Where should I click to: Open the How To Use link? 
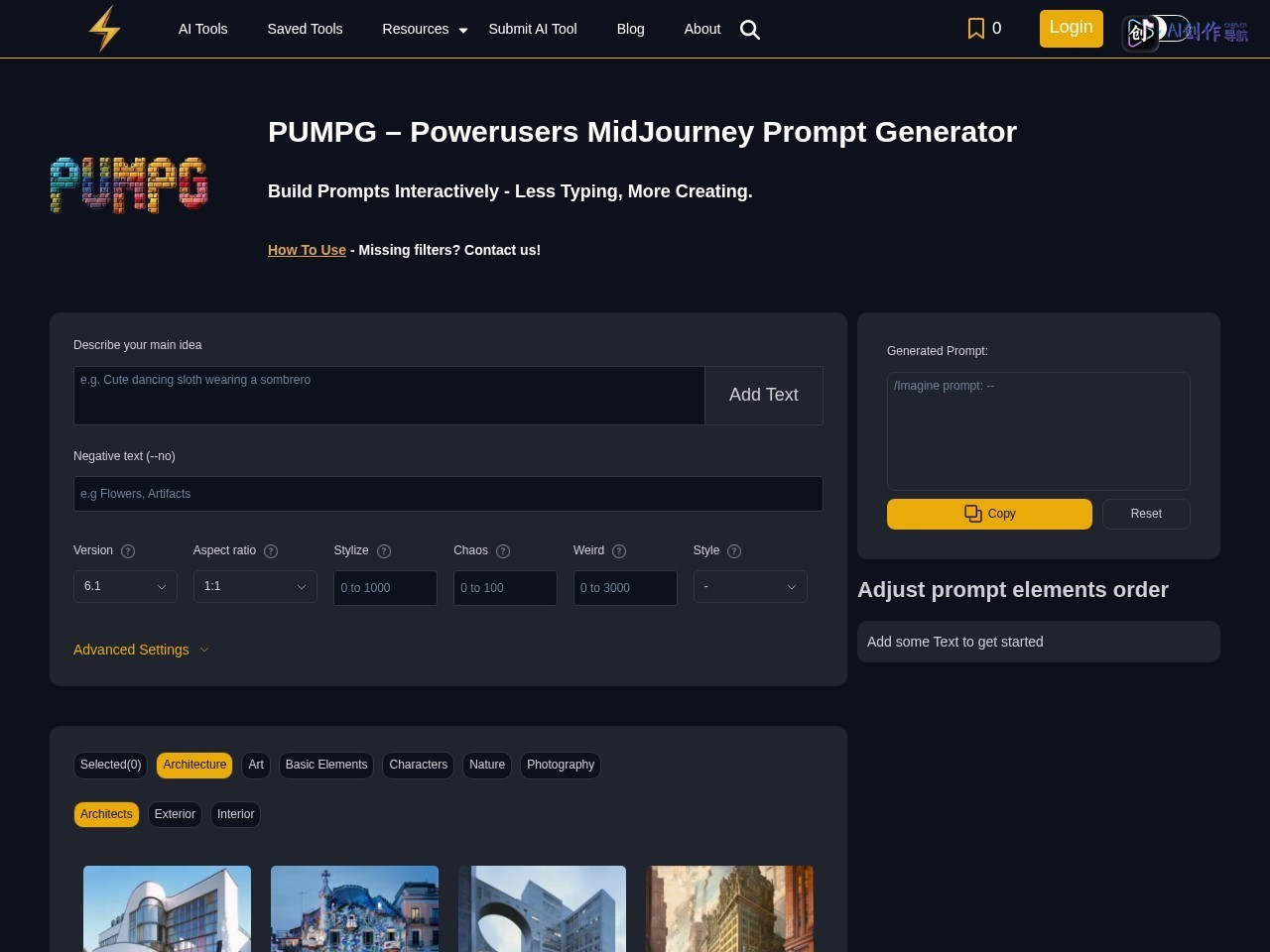(307, 250)
